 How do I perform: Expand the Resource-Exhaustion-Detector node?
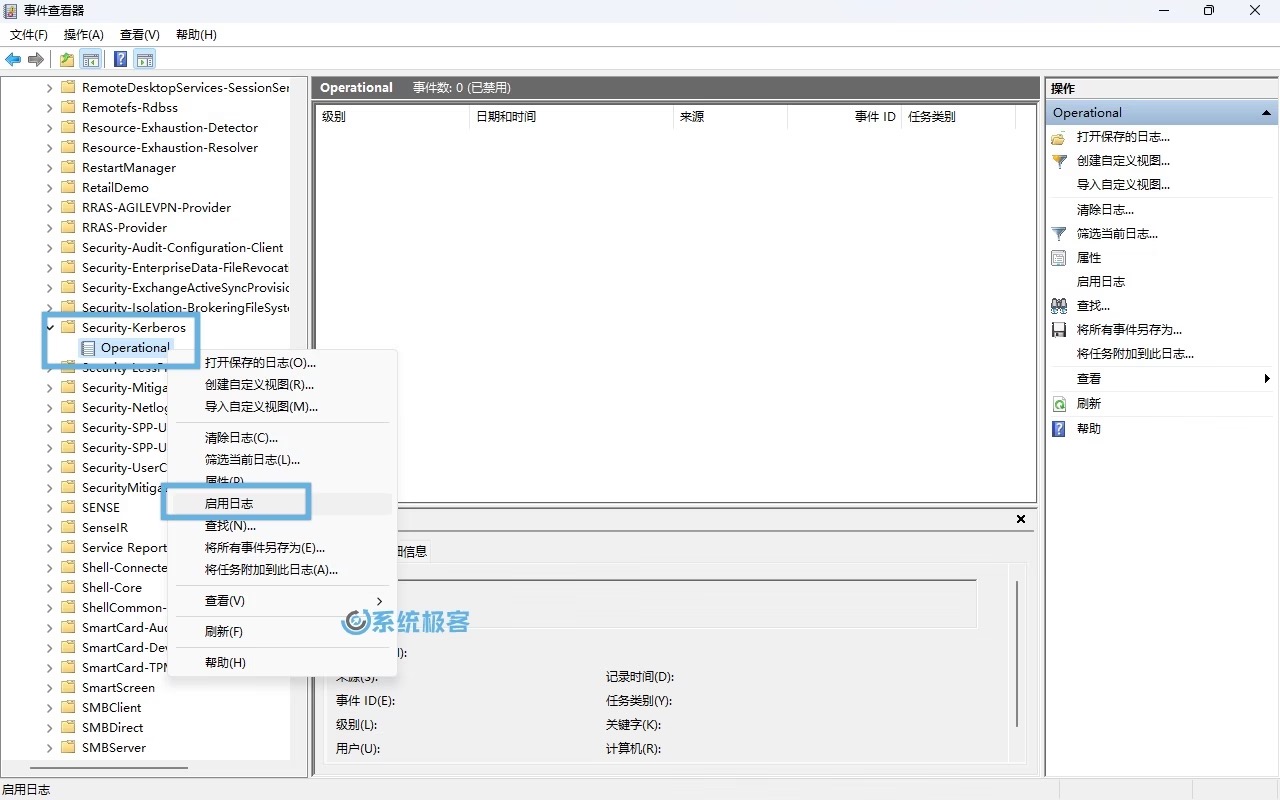pyautogui.click(x=49, y=128)
